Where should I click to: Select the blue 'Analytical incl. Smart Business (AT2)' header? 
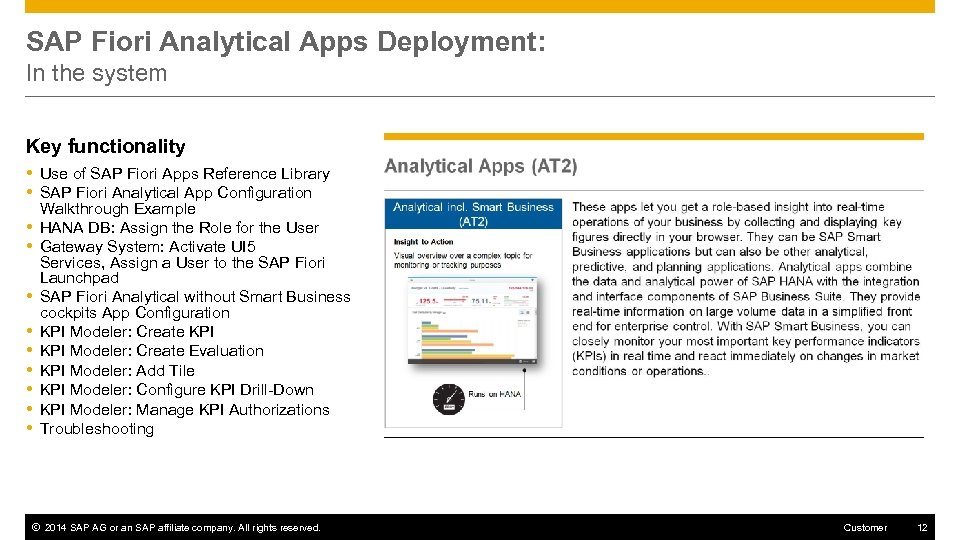473,214
